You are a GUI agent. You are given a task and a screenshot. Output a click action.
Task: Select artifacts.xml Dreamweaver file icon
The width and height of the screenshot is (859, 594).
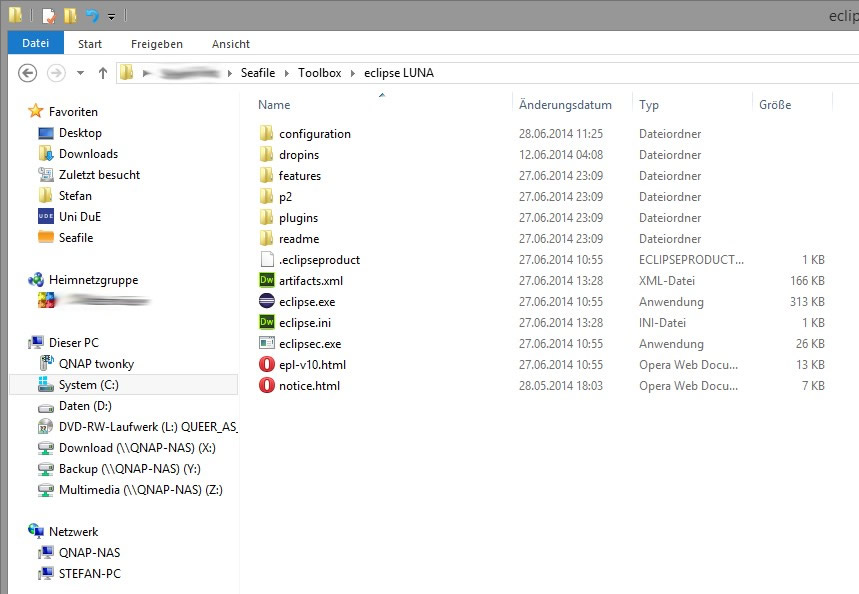coord(266,280)
